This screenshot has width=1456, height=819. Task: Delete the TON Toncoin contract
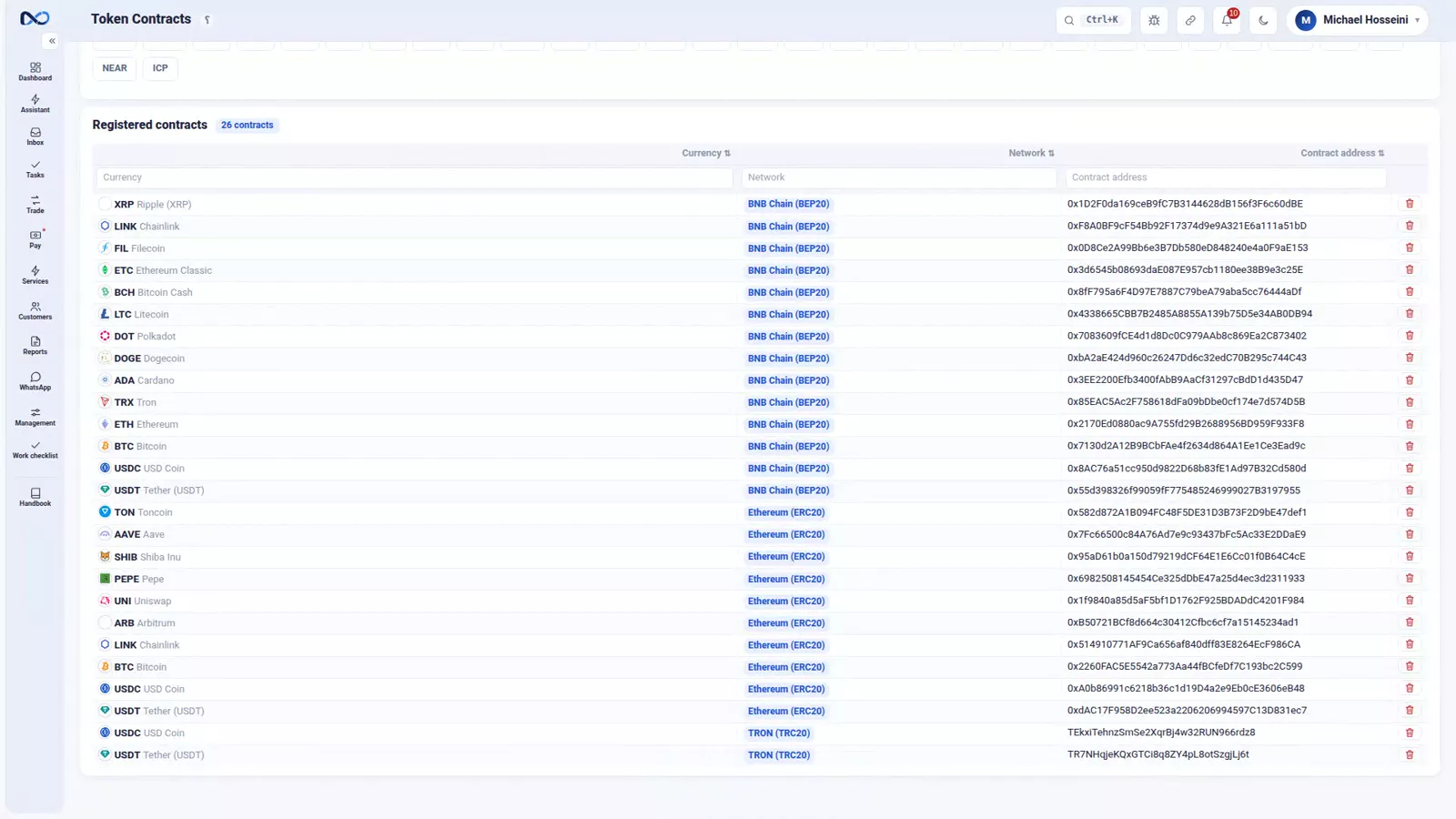(x=1410, y=512)
